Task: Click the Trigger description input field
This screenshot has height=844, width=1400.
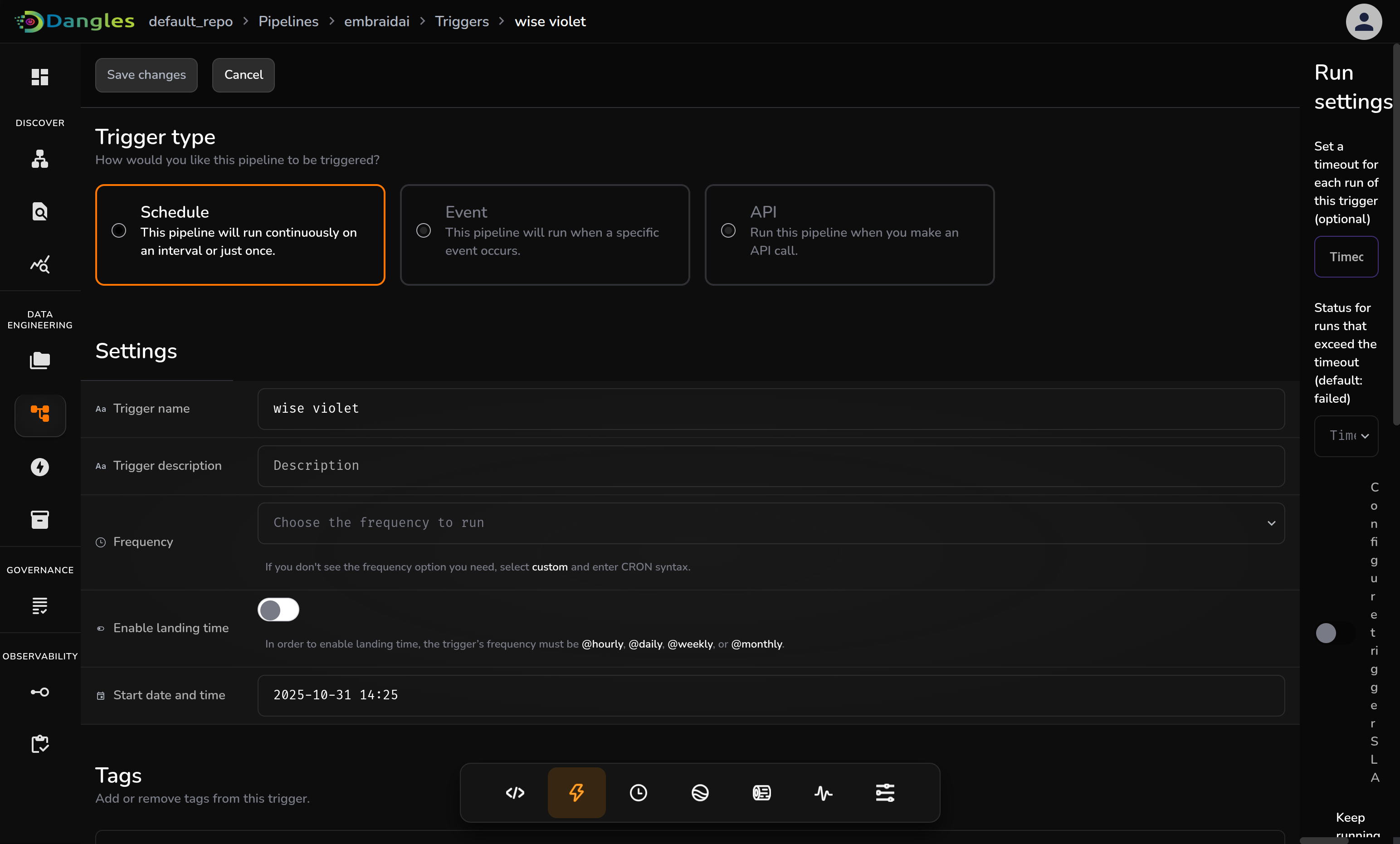Action: 771,465
